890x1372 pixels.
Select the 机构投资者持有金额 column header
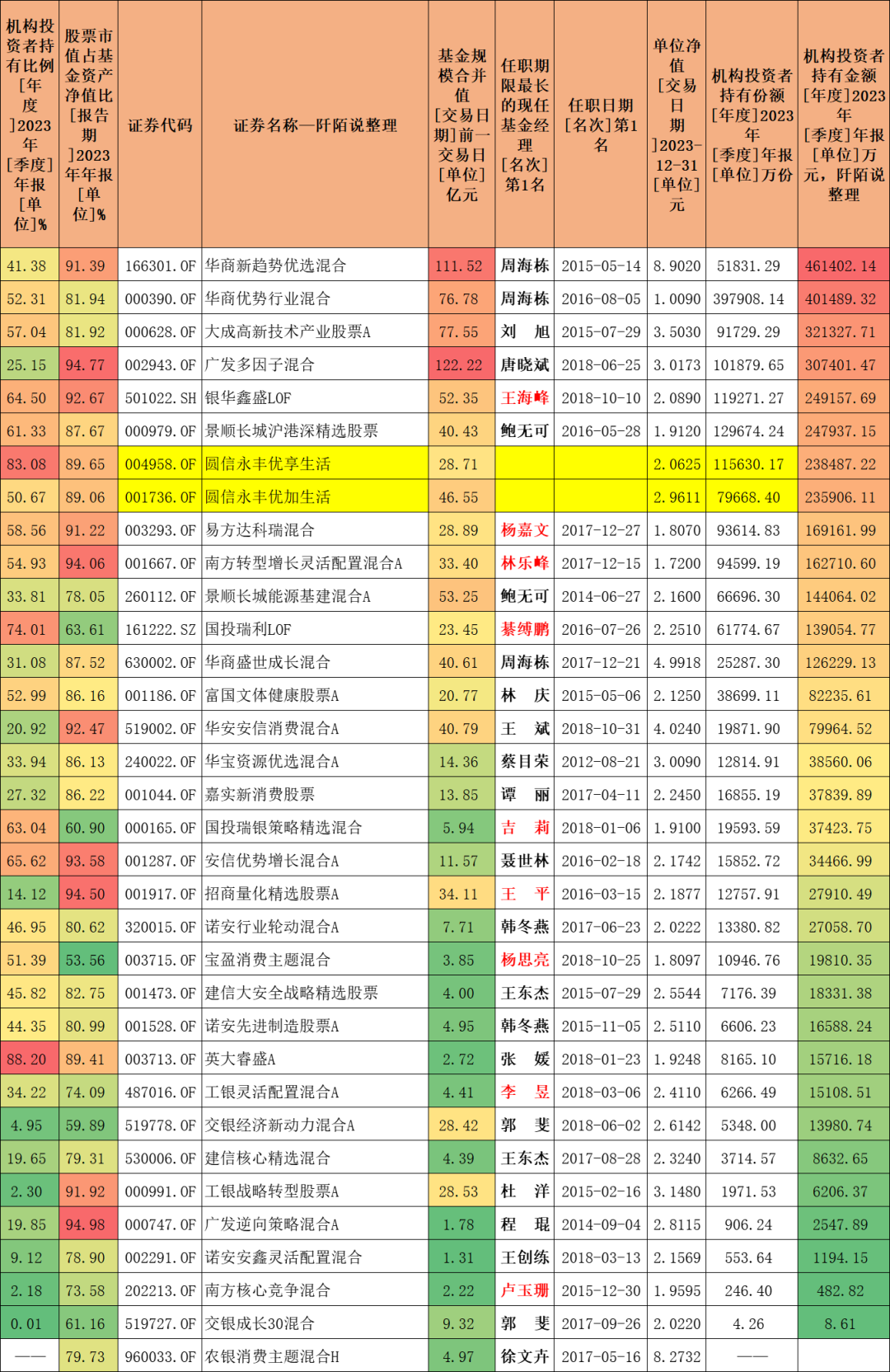point(844,125)
